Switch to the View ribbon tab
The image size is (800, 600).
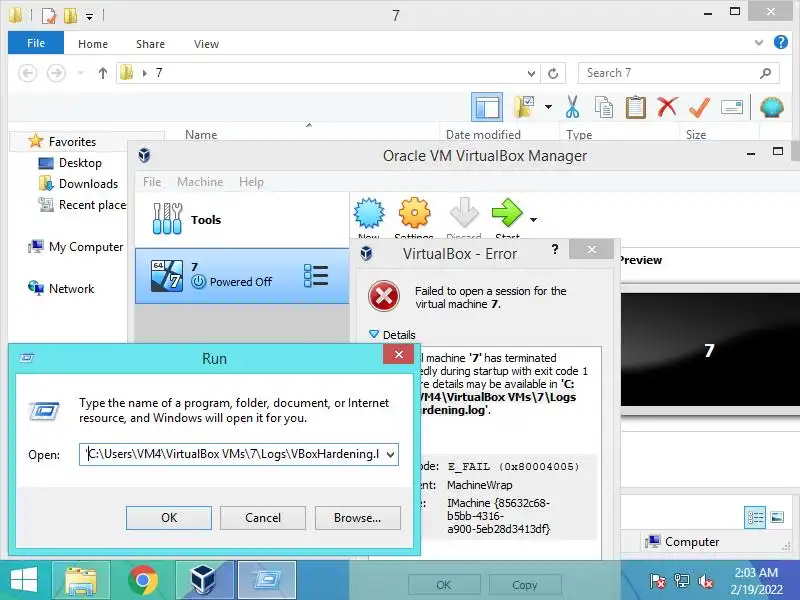pos(206,44)
